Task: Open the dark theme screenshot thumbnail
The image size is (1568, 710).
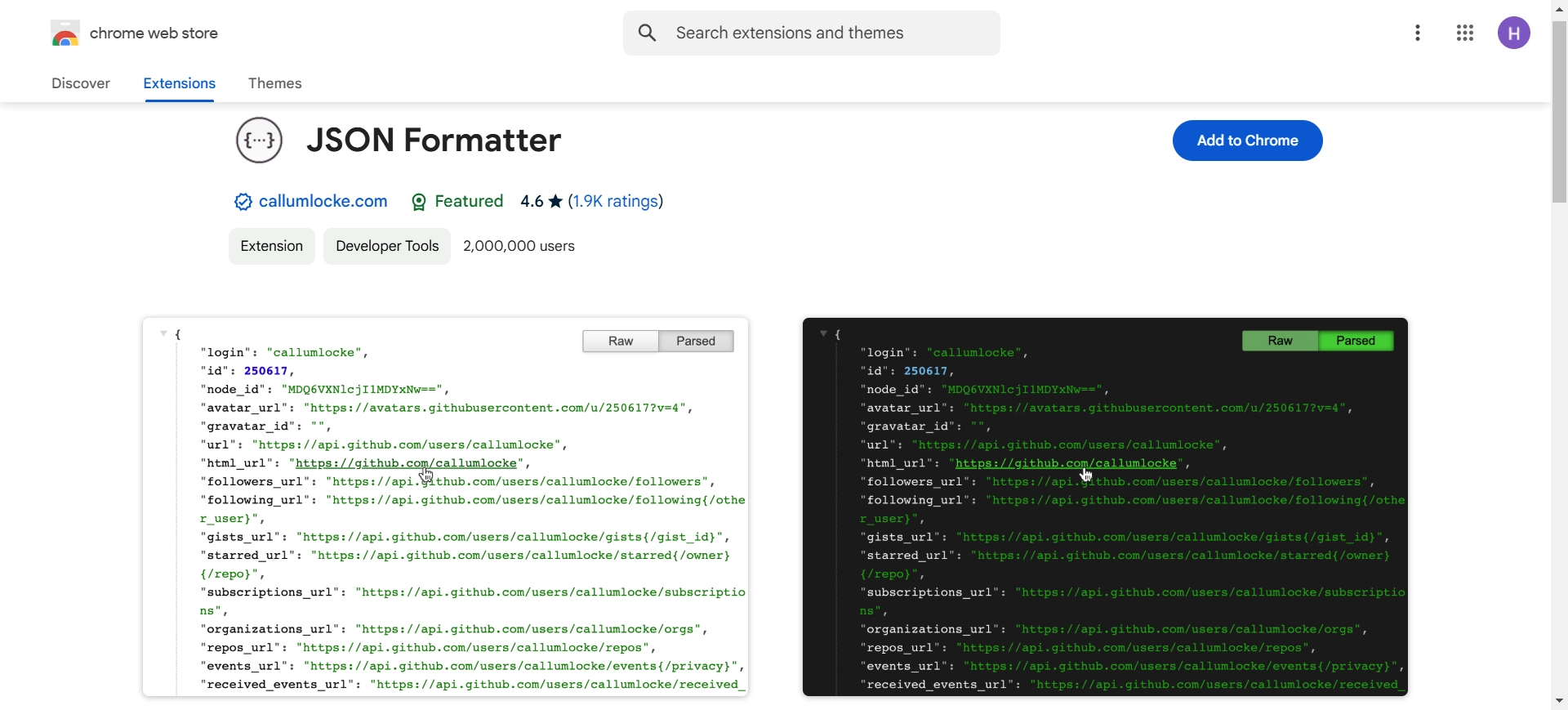Action: (1106, 507)
